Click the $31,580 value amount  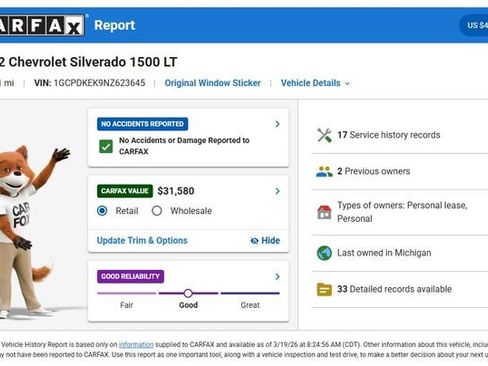click(x=176, y=191)
